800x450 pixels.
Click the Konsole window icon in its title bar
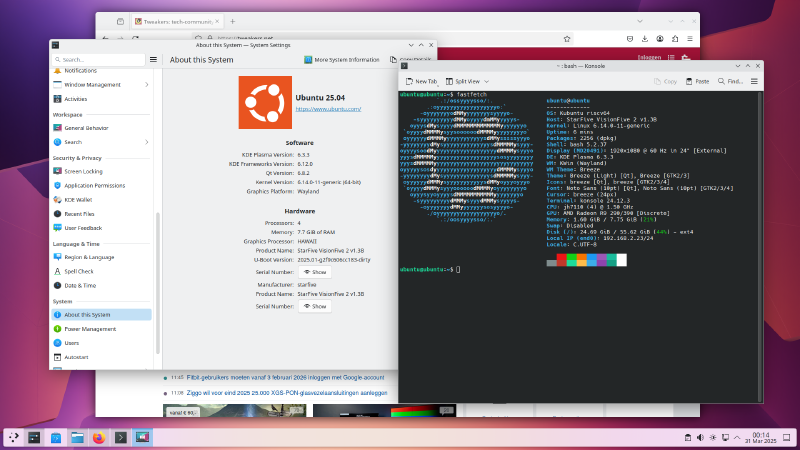tap(404, 66)
